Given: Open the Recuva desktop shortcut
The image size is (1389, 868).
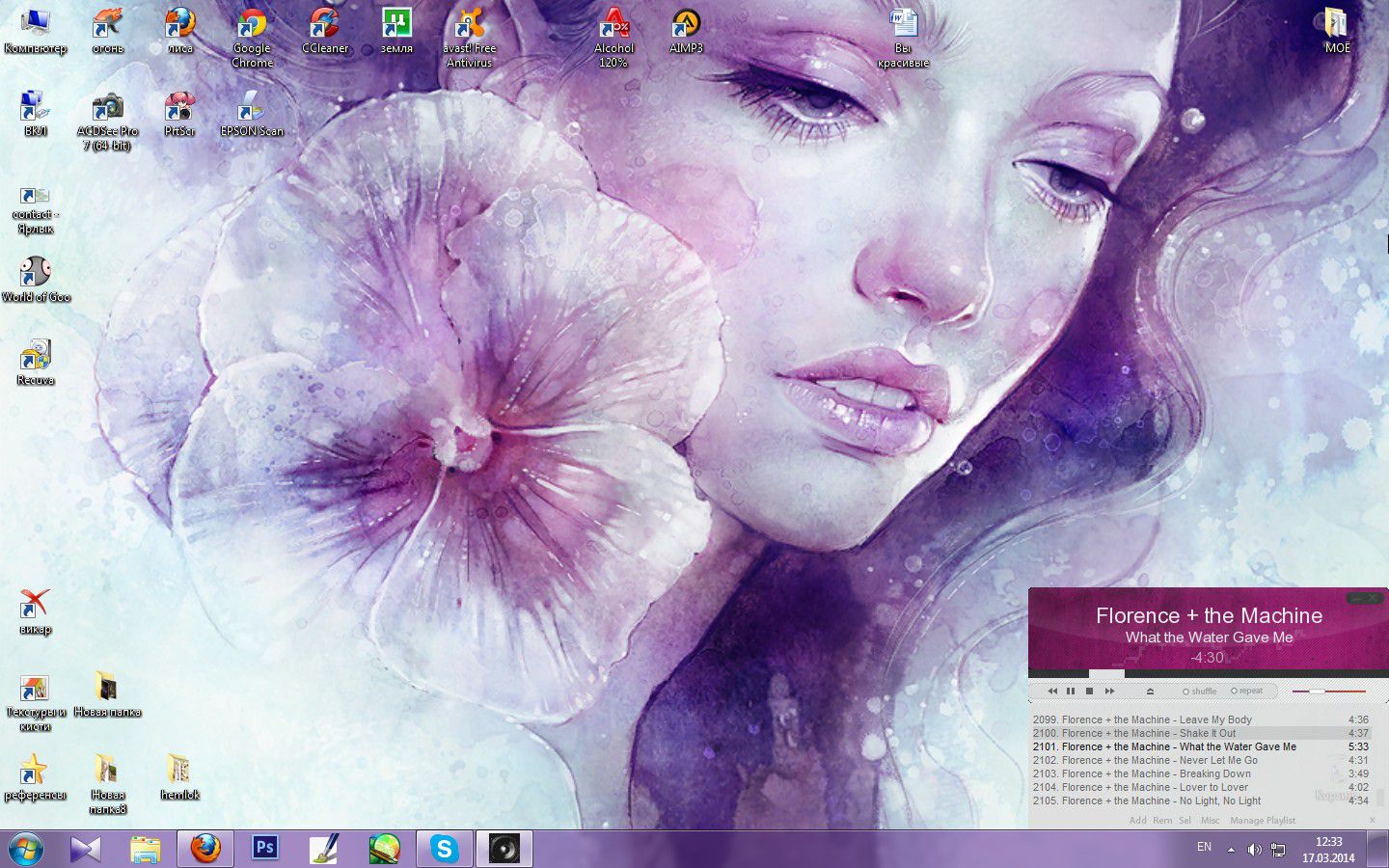Looking at the screenshot, I should click(x=36, y=364).
